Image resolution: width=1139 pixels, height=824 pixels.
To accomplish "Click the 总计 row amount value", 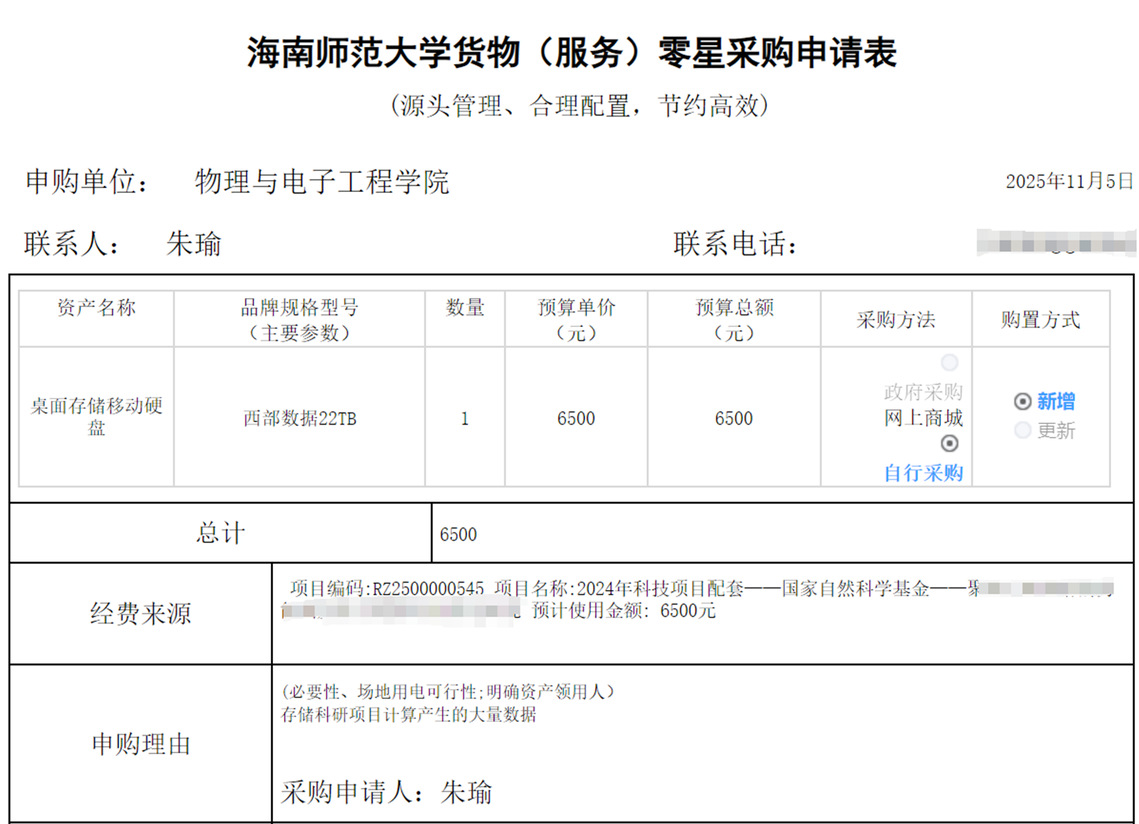I will pyautogui.click(x=458, y=534).
